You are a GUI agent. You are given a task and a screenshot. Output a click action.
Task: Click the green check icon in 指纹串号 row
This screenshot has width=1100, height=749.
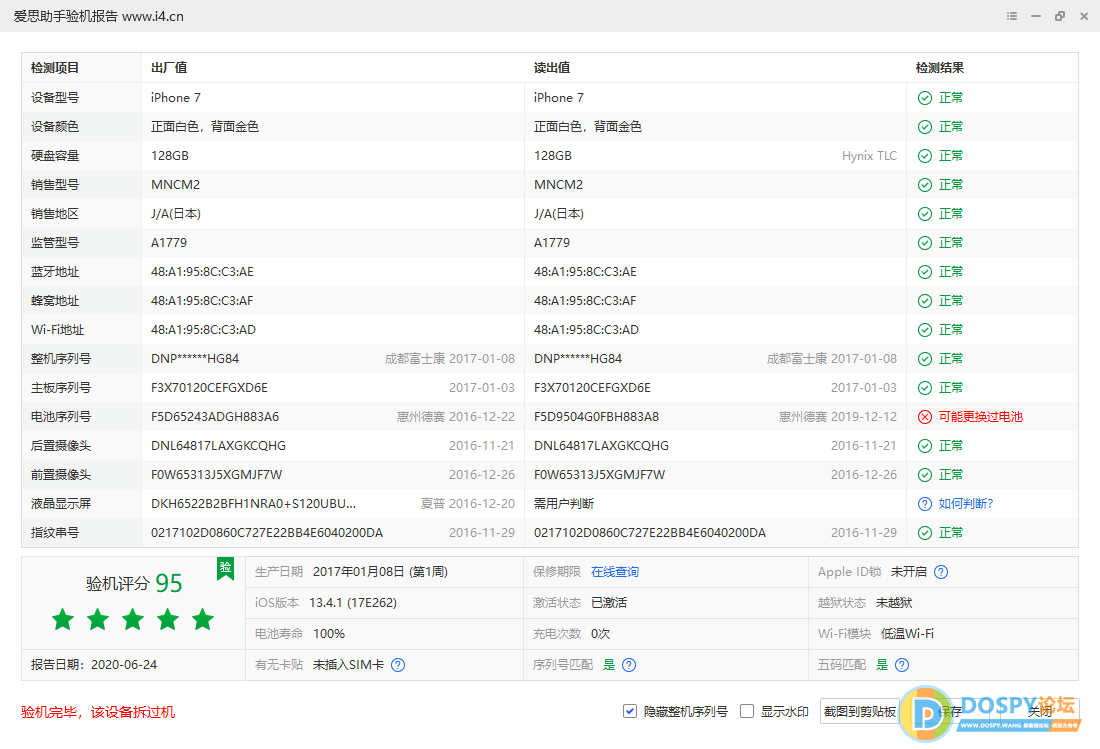pos(925,533)
